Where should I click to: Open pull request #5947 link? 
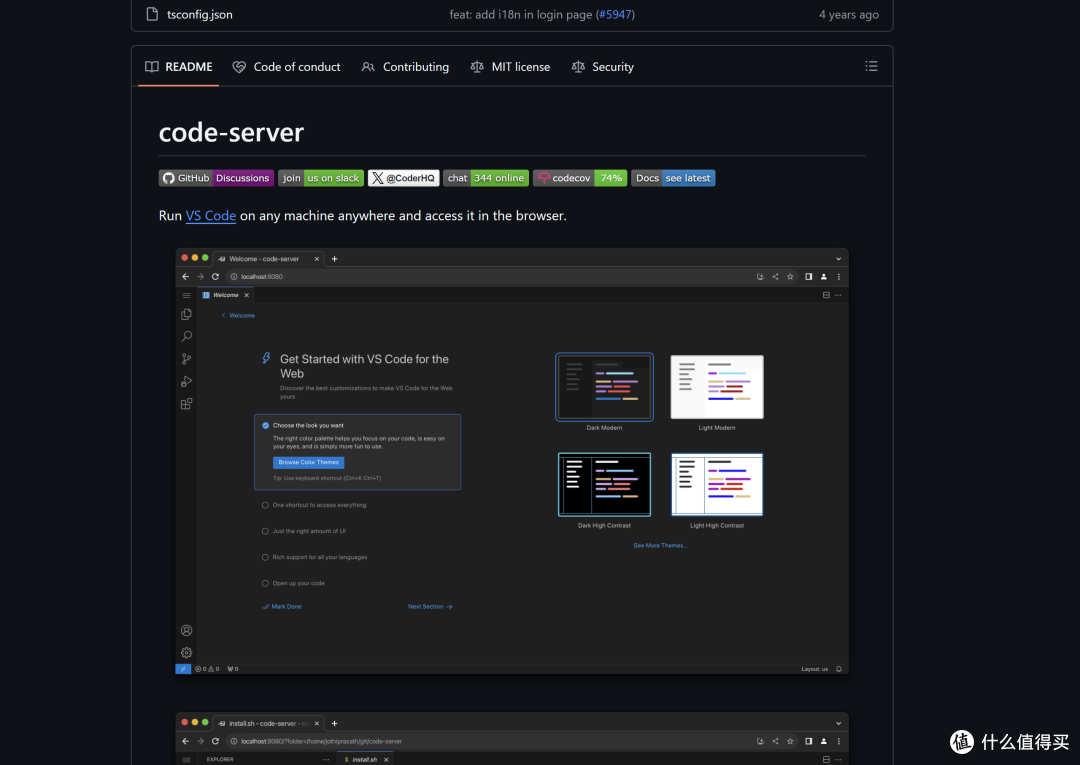pos(615,14)
